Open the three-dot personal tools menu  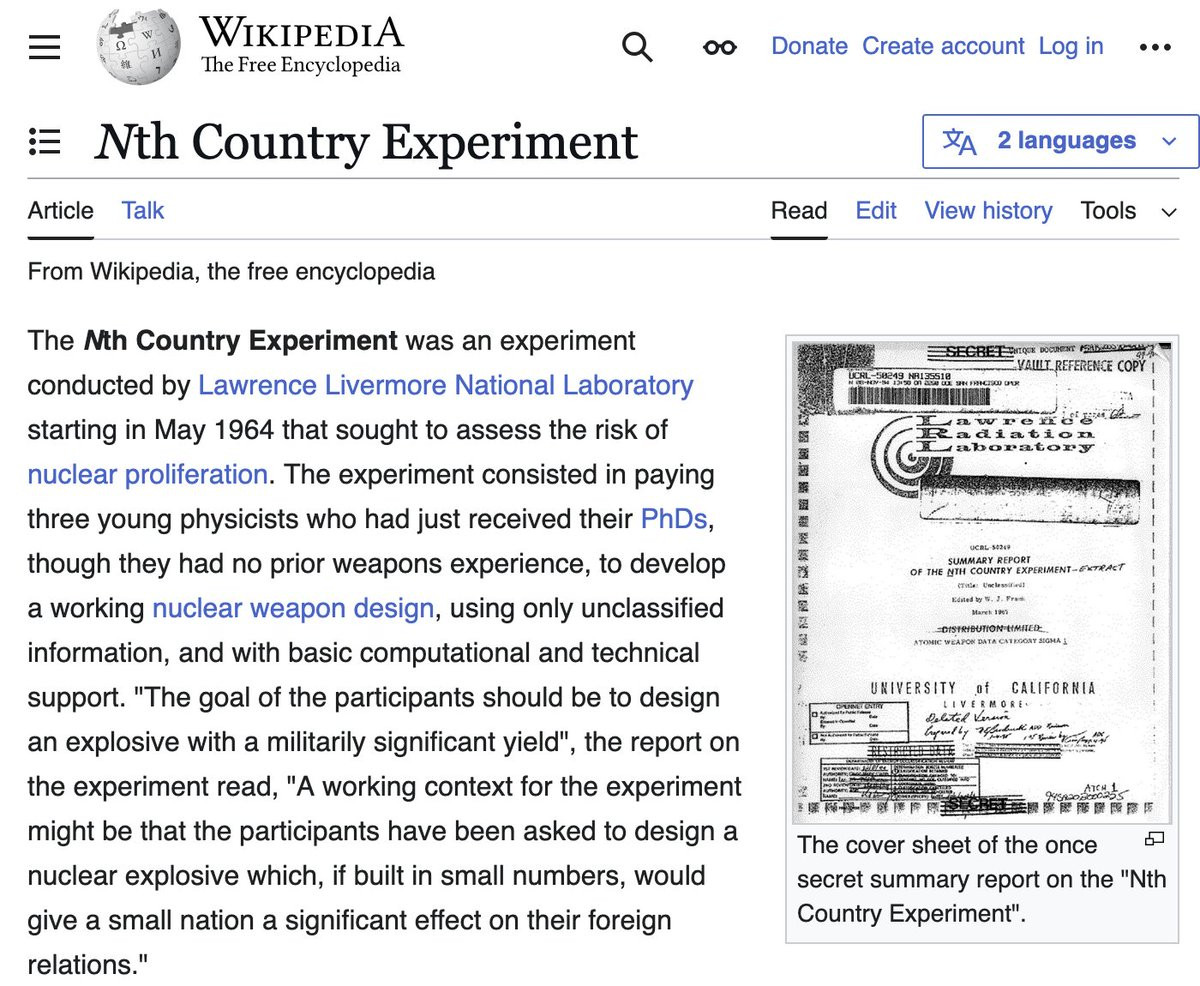pyautogui.click(x=1155, y=47)
